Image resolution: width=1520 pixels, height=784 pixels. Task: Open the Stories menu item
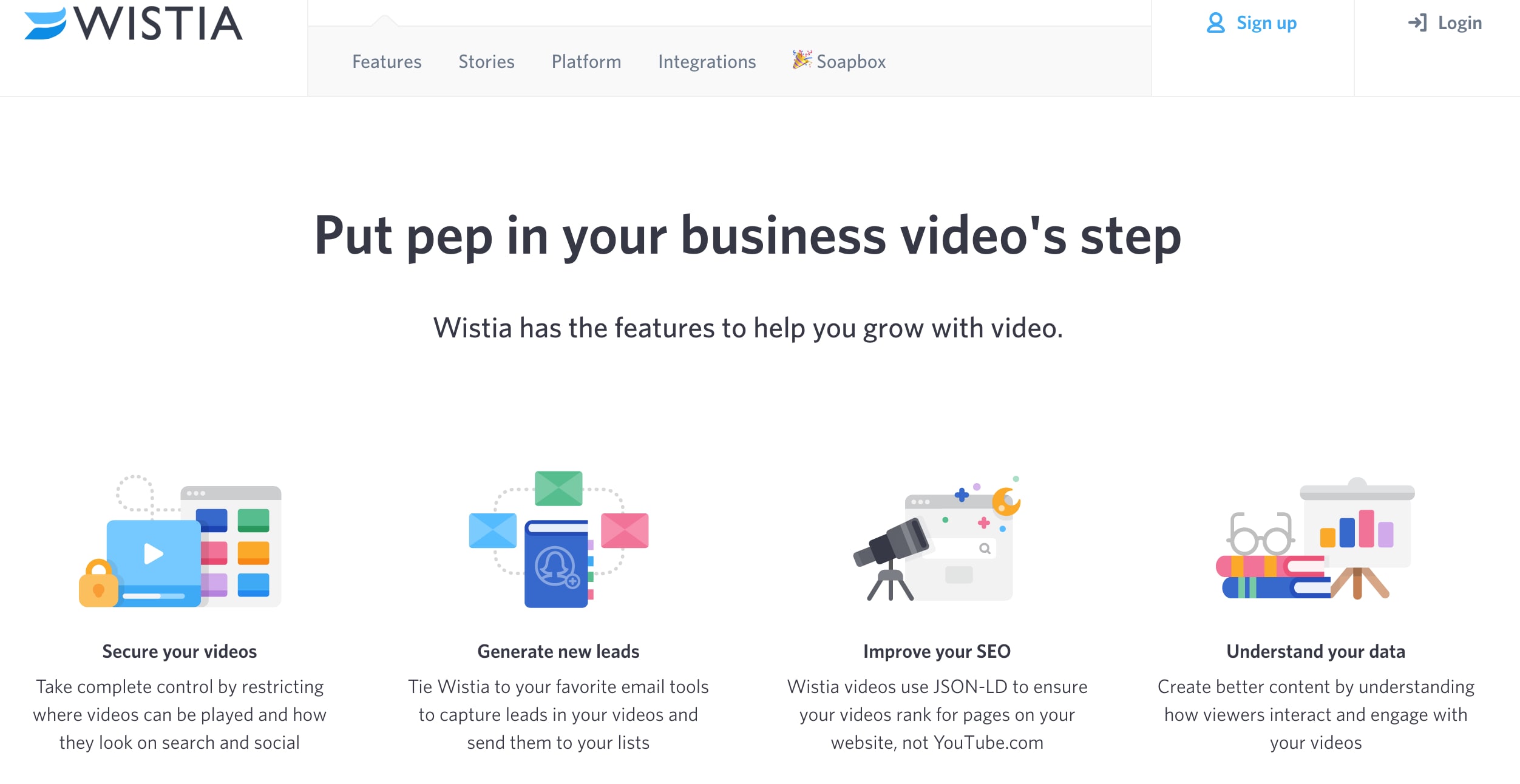tap(486, 62)
